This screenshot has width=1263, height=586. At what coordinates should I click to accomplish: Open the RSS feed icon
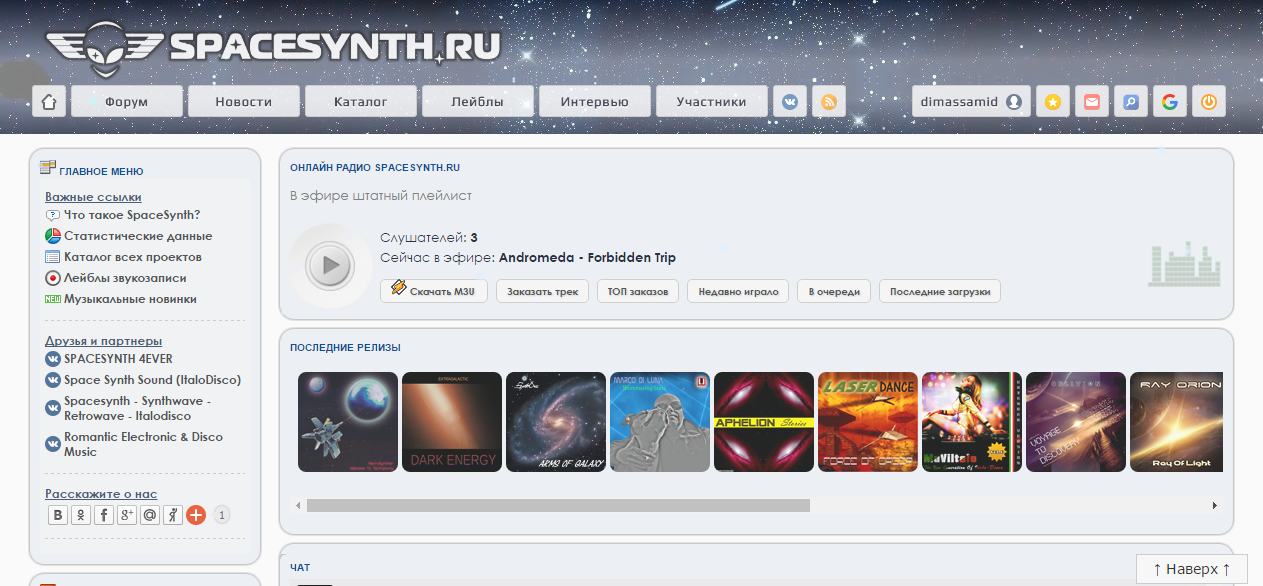(829, 101)
